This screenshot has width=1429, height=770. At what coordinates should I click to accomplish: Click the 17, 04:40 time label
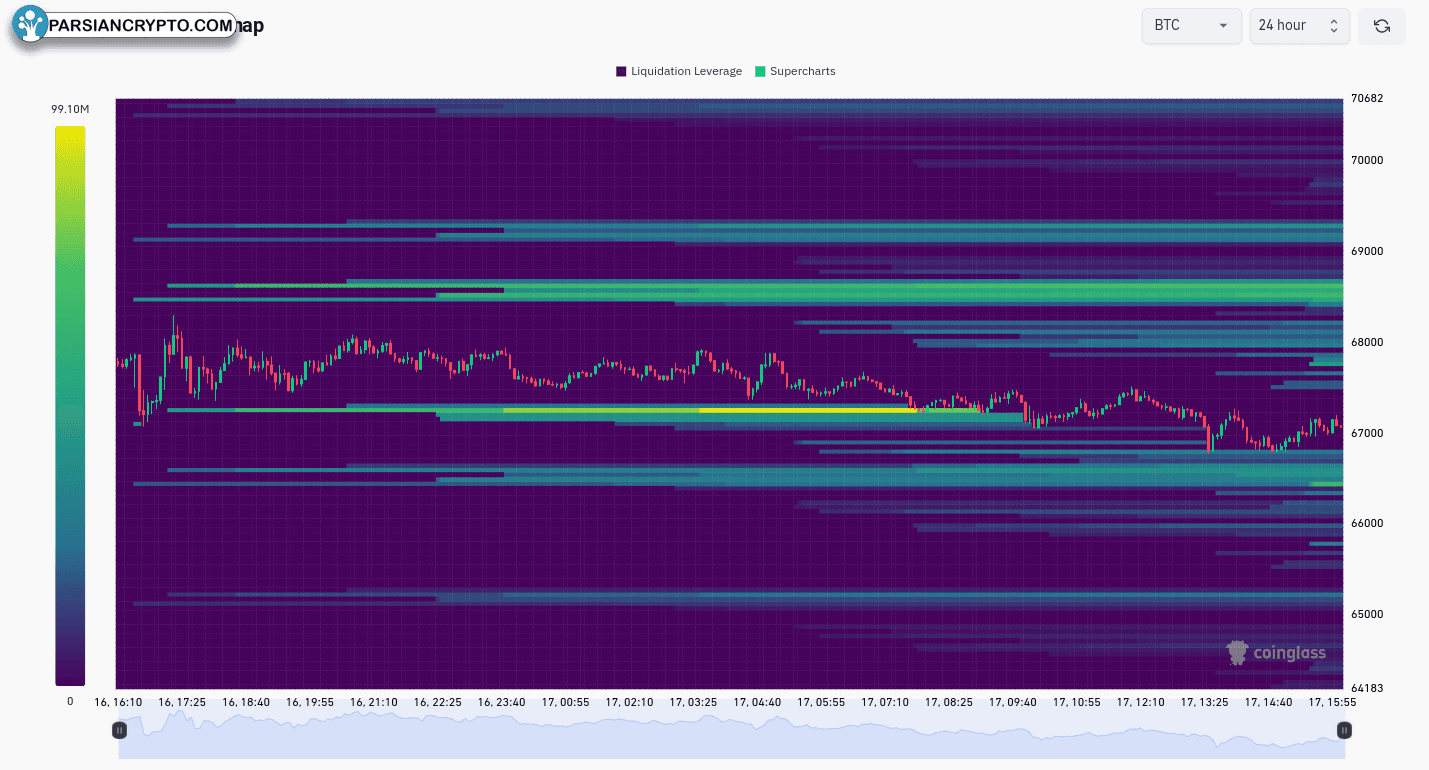tap(758, 702)
